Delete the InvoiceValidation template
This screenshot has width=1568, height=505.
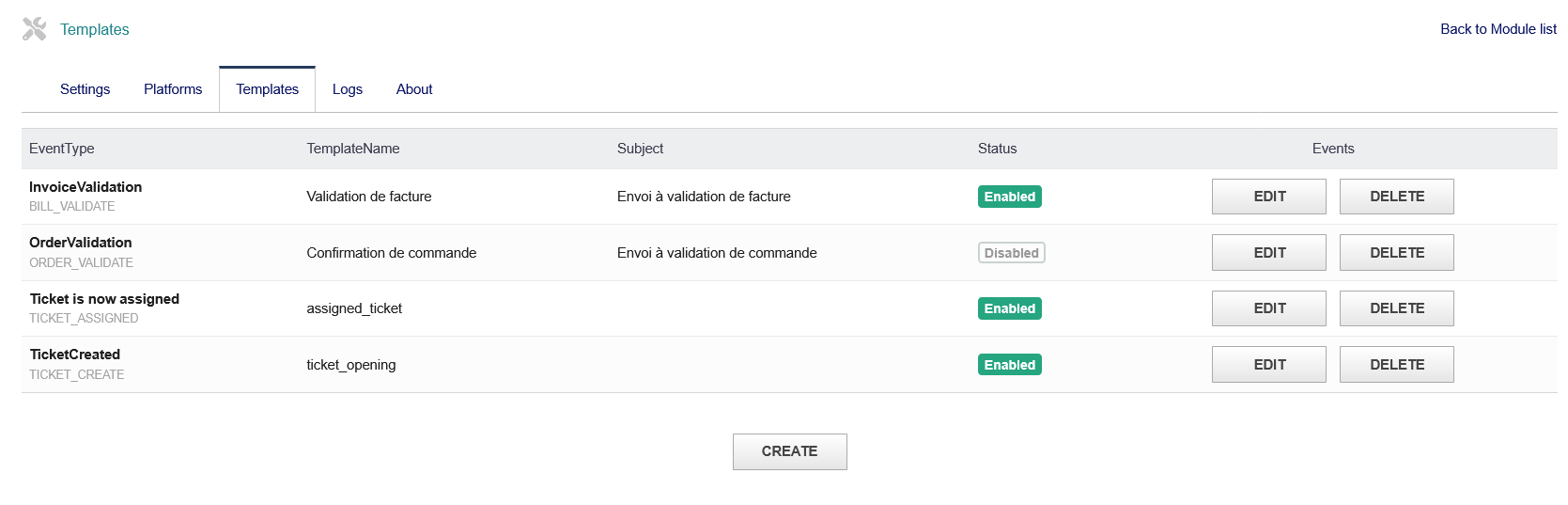point(1396,197)
